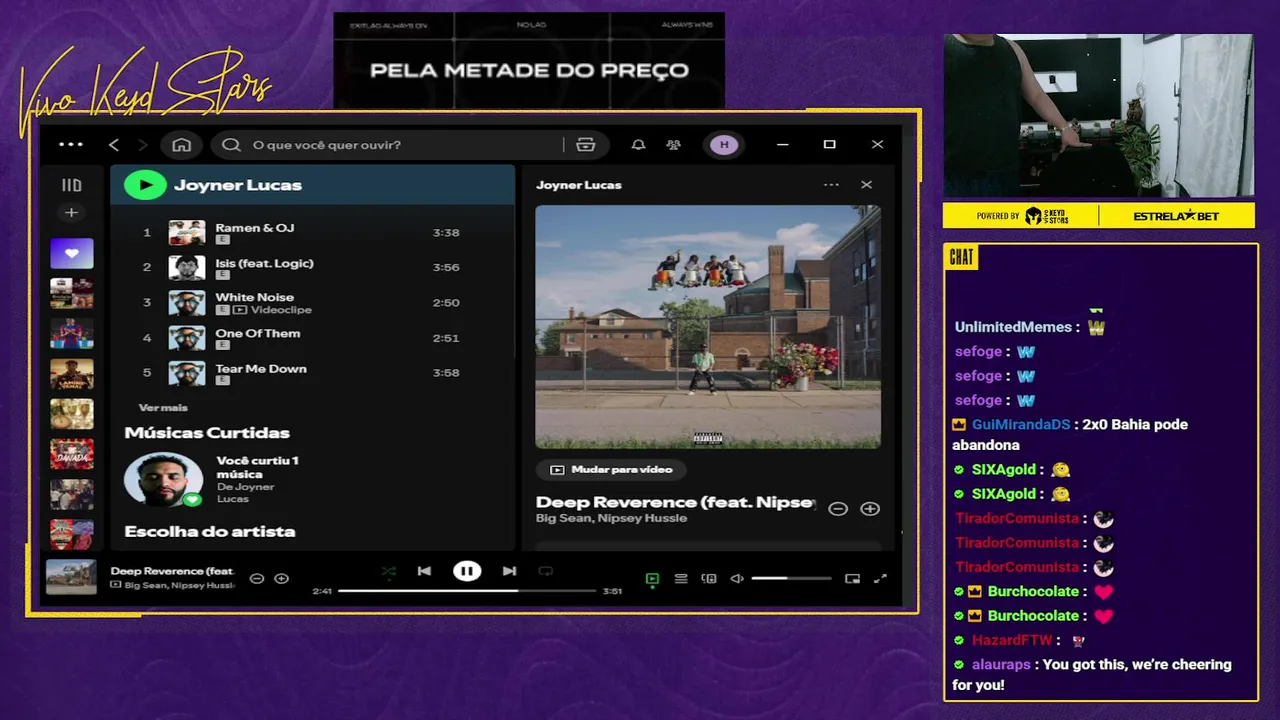The width and height of the screenshot is (1280, 720).
Task: Select the track Isis (feat. Logic)
Action: 264,263
